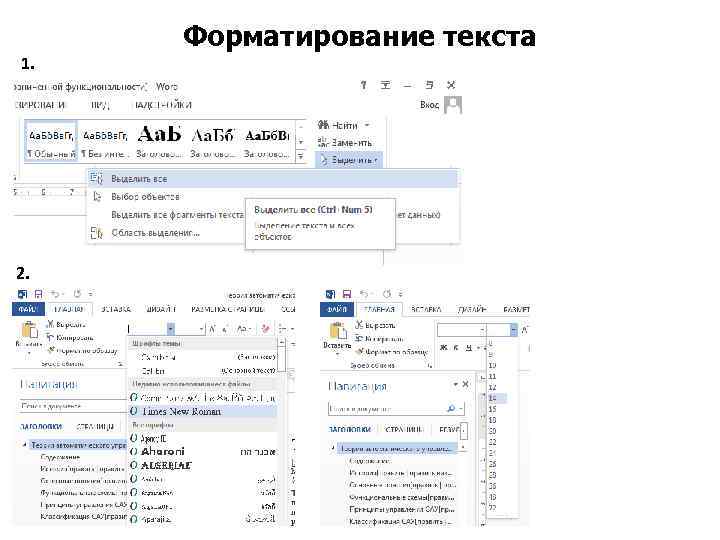
Task: Click the icon beside Область выделения entry
Action: click(96, 233)
